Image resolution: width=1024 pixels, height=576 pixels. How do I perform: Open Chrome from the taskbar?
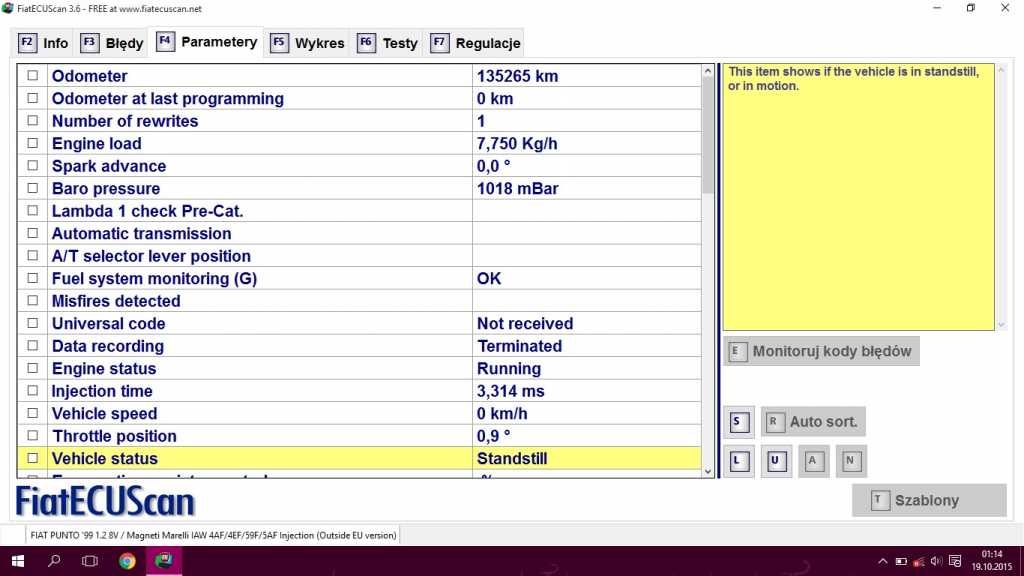(x=127, y=561)
